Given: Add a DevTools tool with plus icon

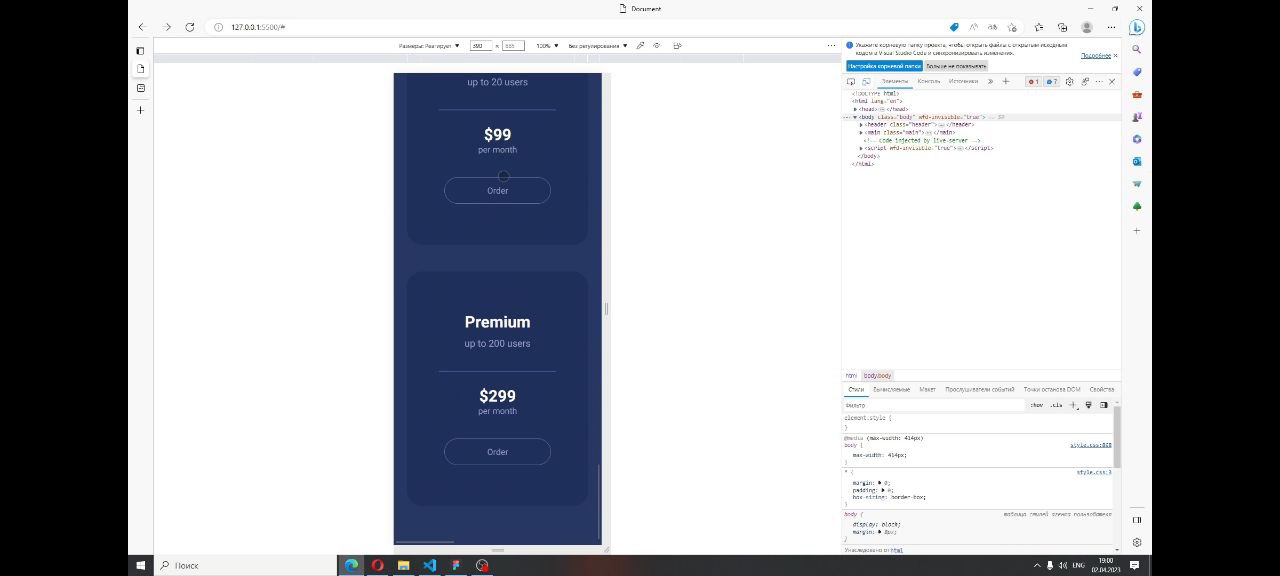Looking at the screenshot, I should coord(1006,82).
